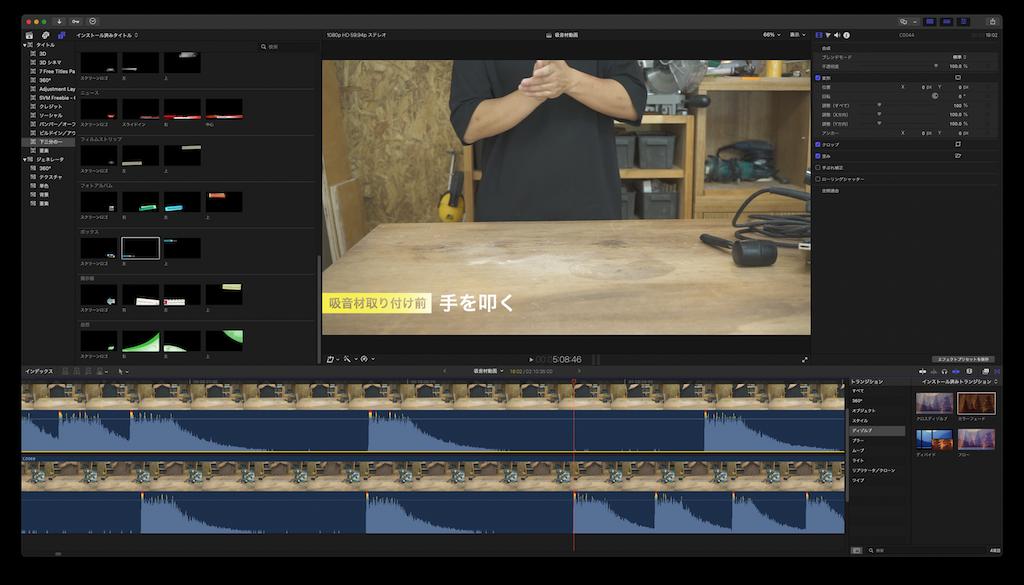The width and height of the screenshot is (1024, 585).
Task: Open the keyword editor key icon
Action: [76, 22]
